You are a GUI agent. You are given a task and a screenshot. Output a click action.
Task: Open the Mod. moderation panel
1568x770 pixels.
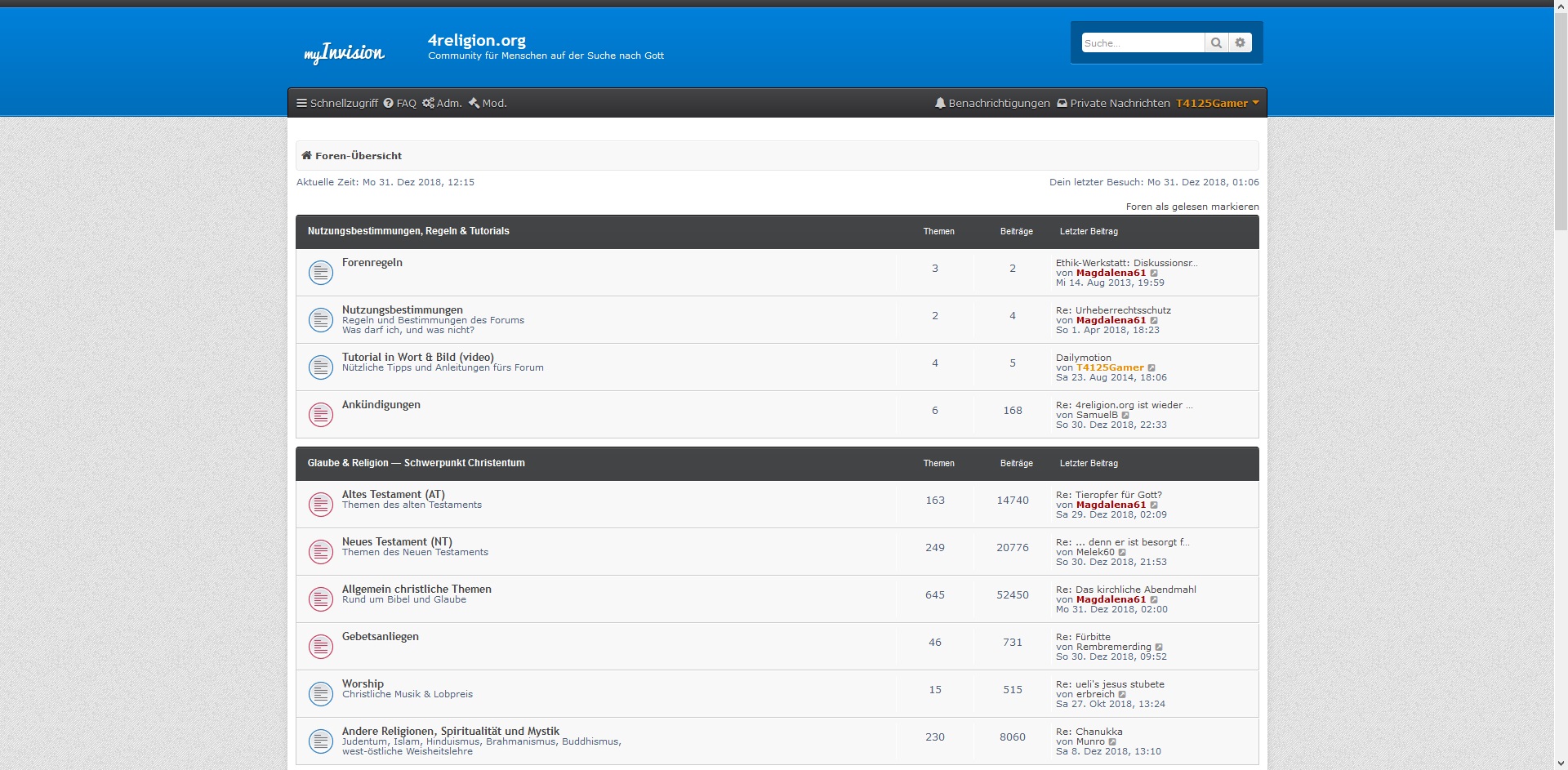(x=488, y=104)
